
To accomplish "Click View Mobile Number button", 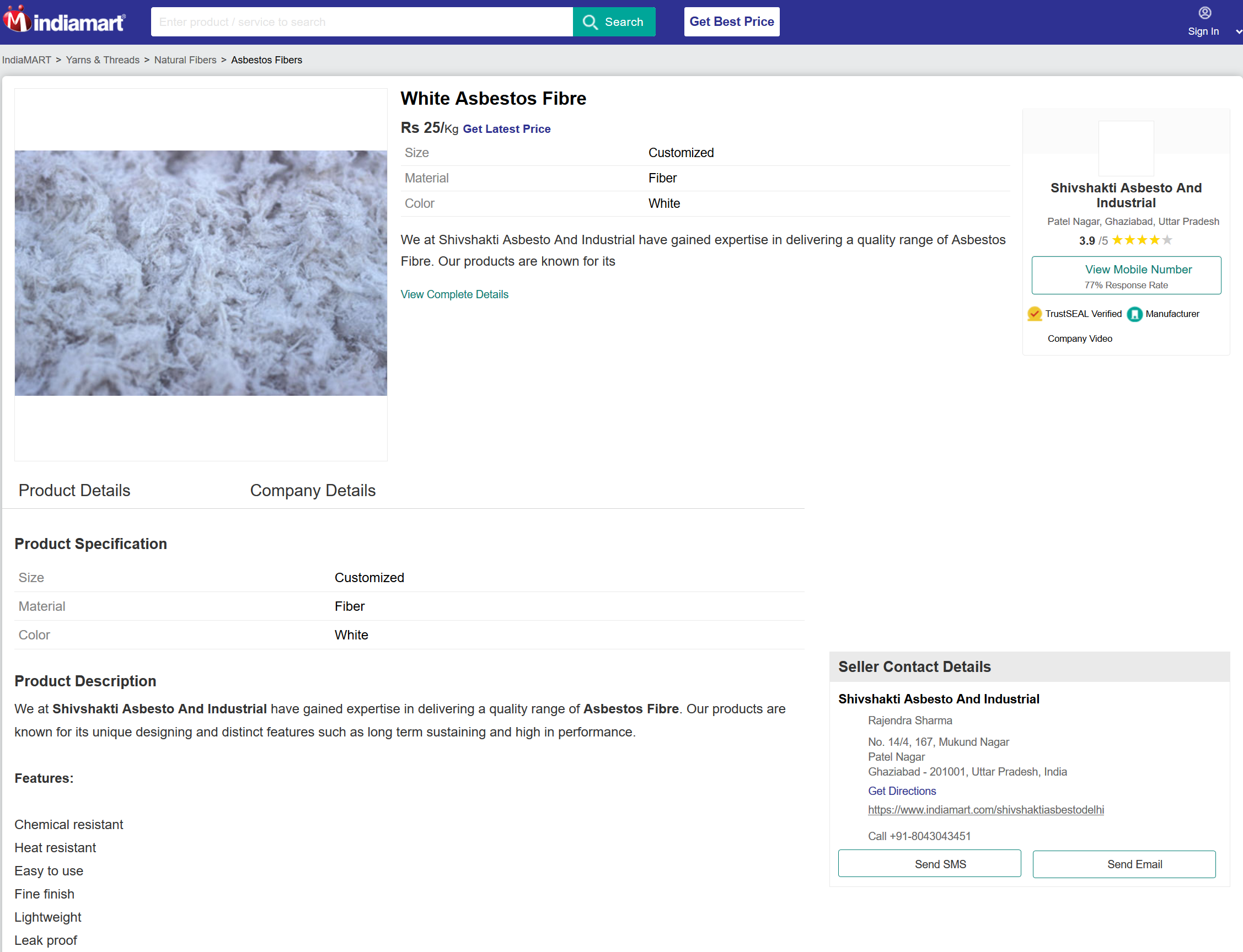I will (x=1126, y=276).
